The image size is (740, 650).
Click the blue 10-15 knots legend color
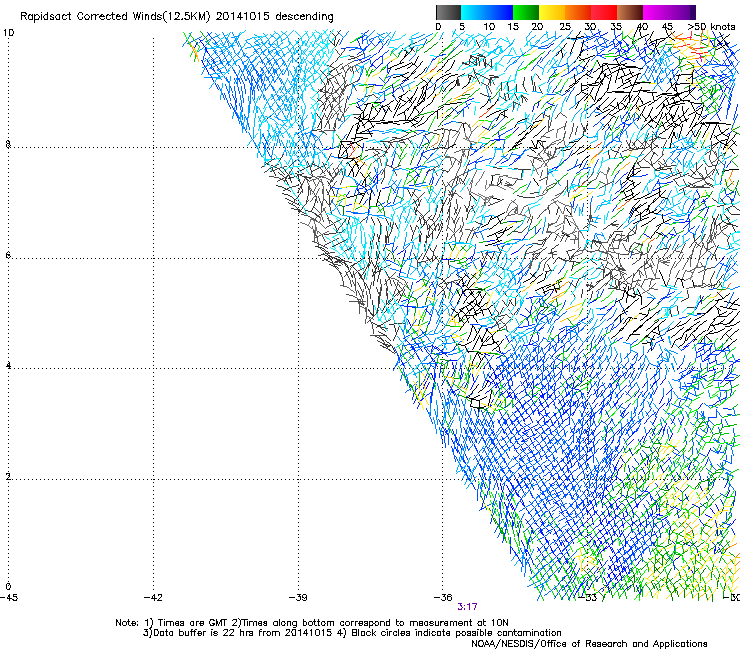[x=499, y=12]
